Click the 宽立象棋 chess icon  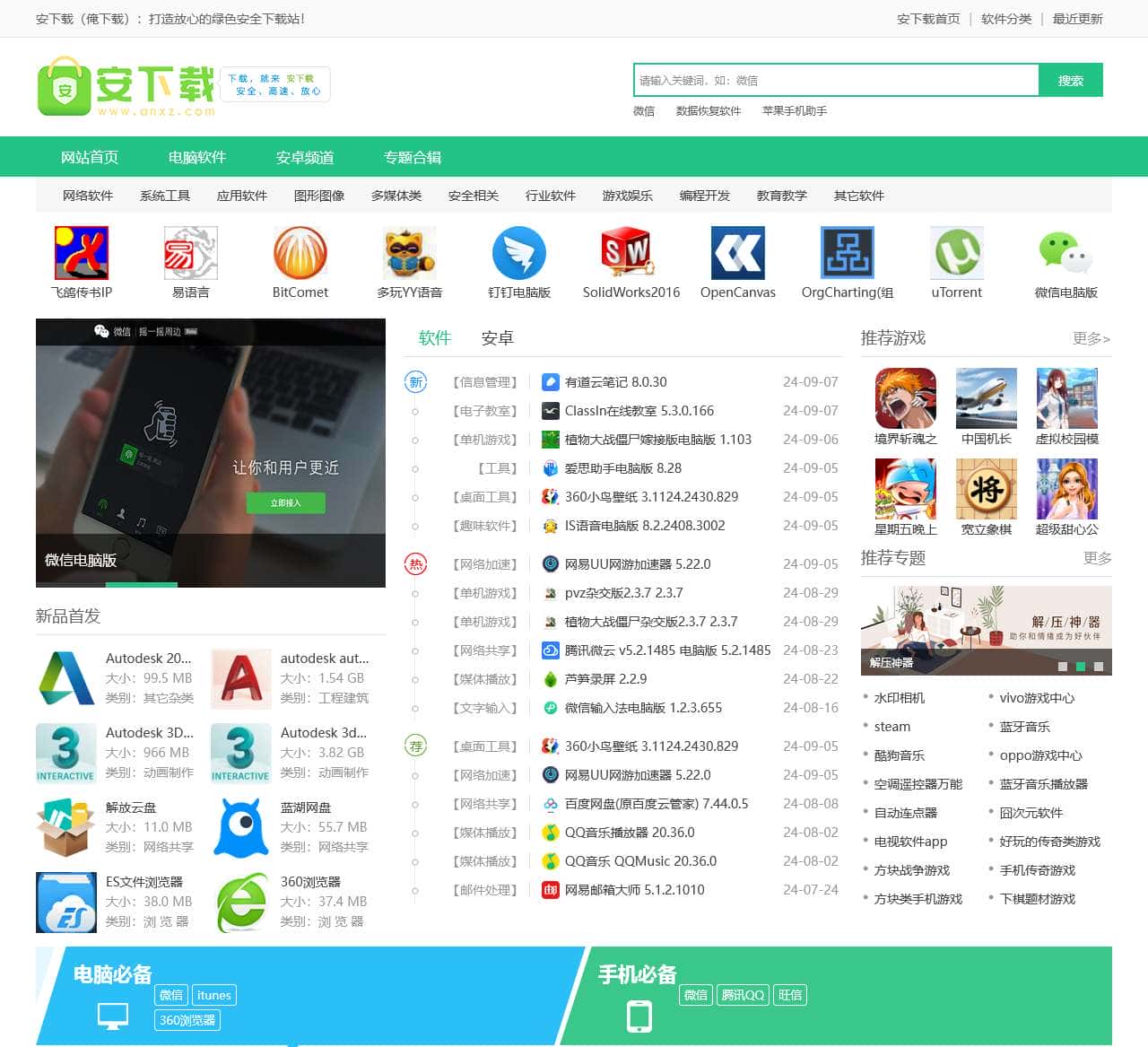(987, 489)
